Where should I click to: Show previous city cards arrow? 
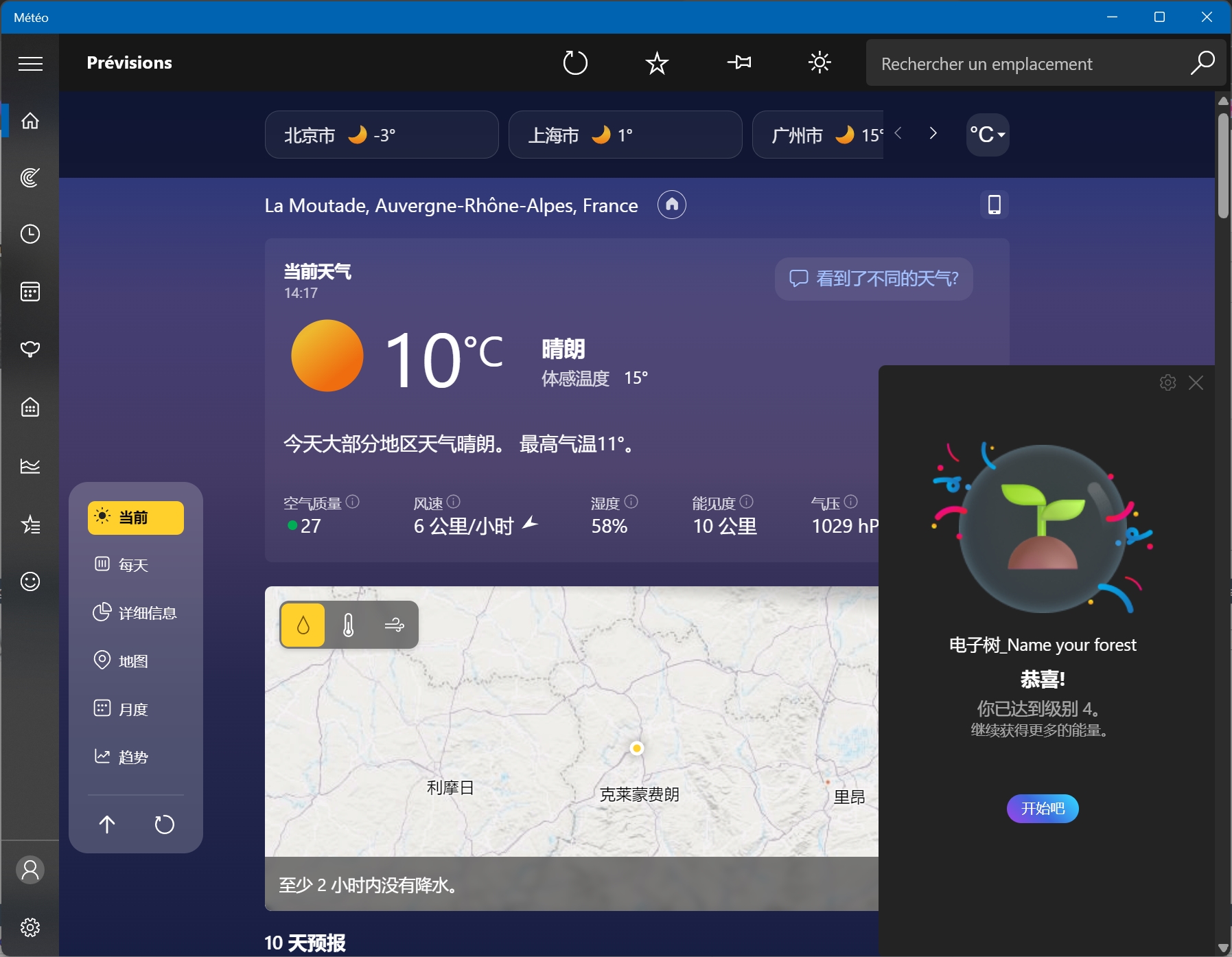click(898, 133)
